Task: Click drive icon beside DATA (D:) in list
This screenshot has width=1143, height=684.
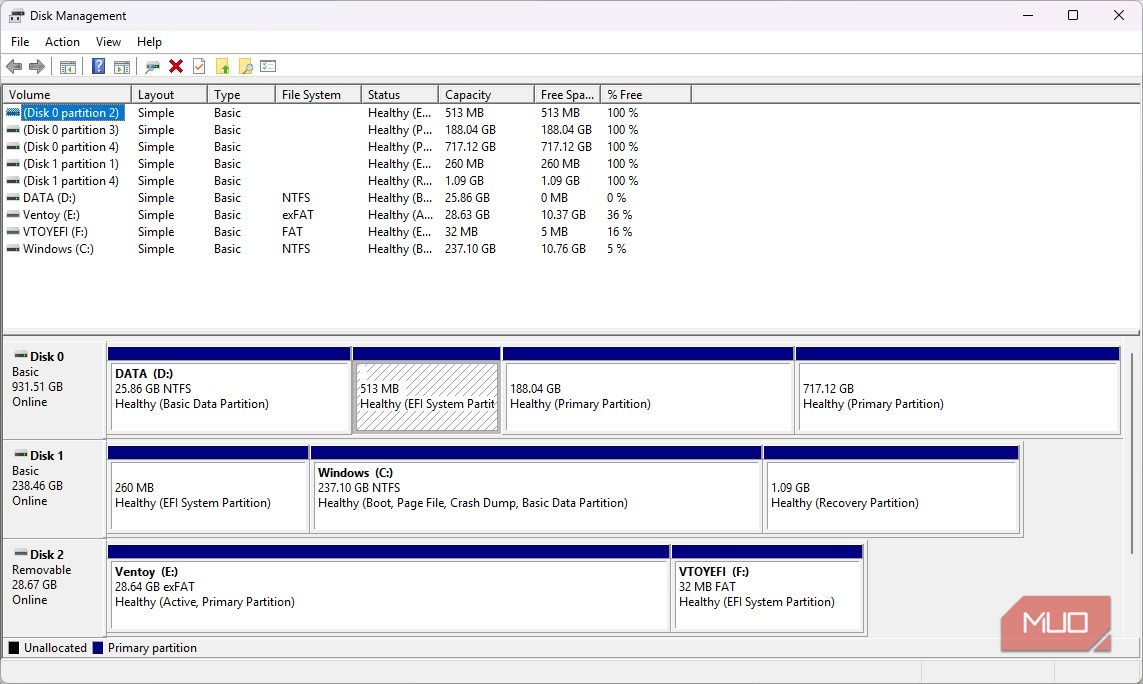Action: coord(13,198)
